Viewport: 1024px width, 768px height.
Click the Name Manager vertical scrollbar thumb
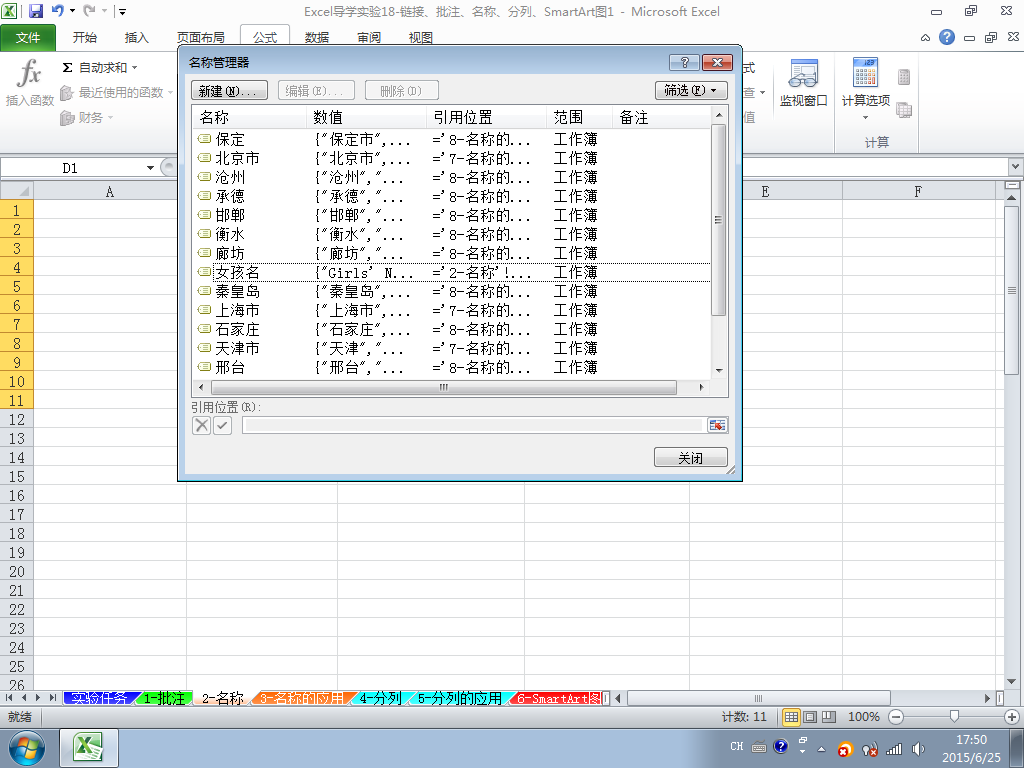[718, 220]
